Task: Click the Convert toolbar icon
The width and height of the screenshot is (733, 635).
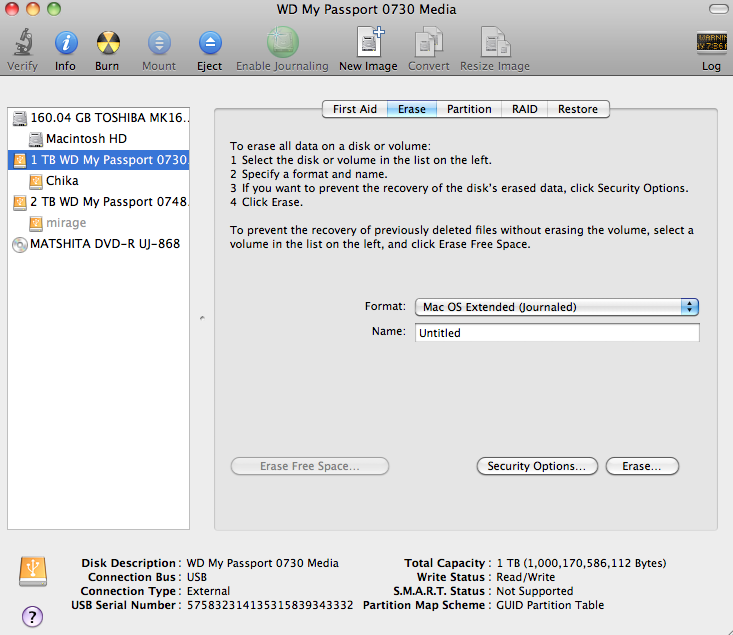Action: [x=429, y=42]
